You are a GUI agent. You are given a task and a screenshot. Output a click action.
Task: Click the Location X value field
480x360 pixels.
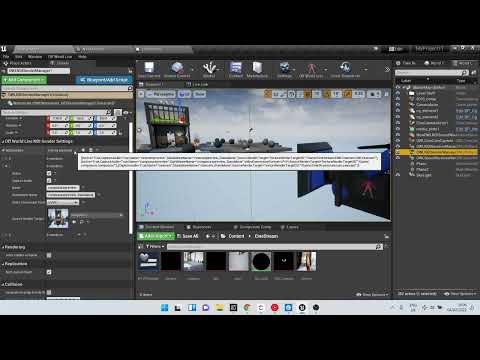click(58, 119)
